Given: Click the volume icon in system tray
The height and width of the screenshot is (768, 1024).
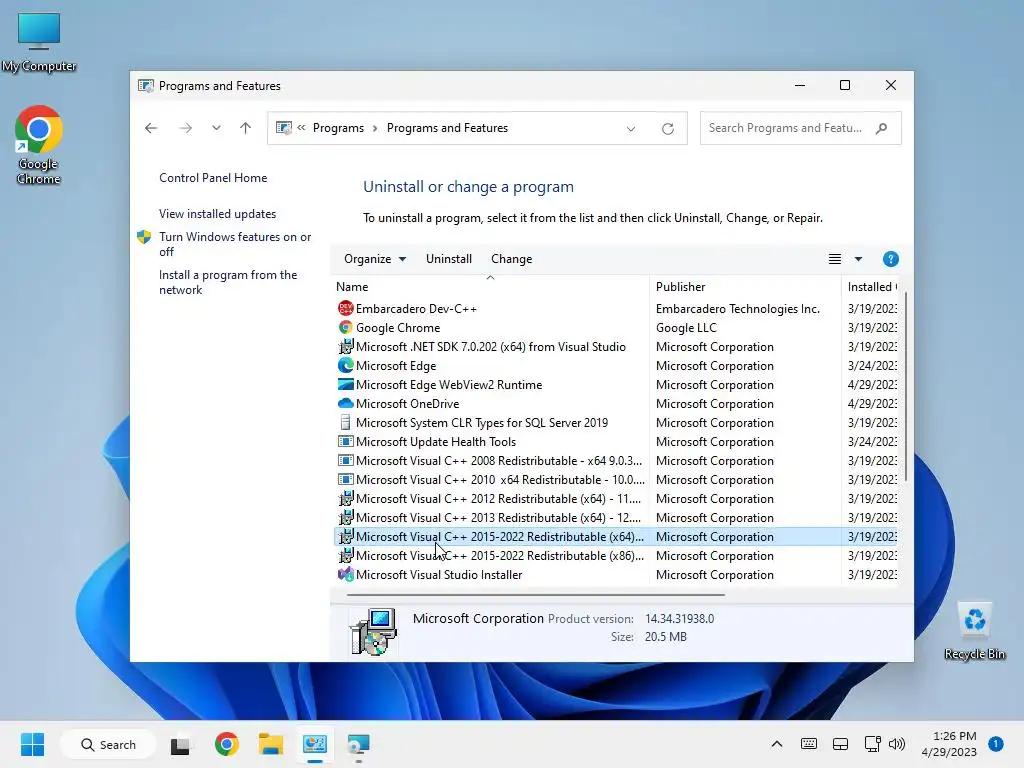Looking at the screenshot, I should (897, 744).
